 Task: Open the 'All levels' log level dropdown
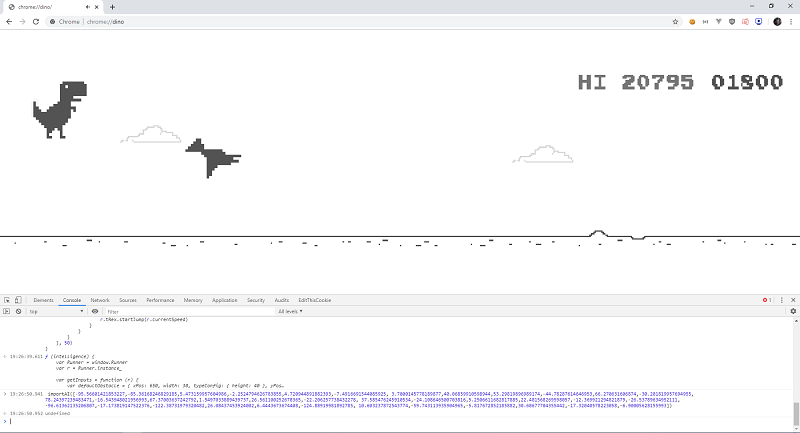pos(290,312)
